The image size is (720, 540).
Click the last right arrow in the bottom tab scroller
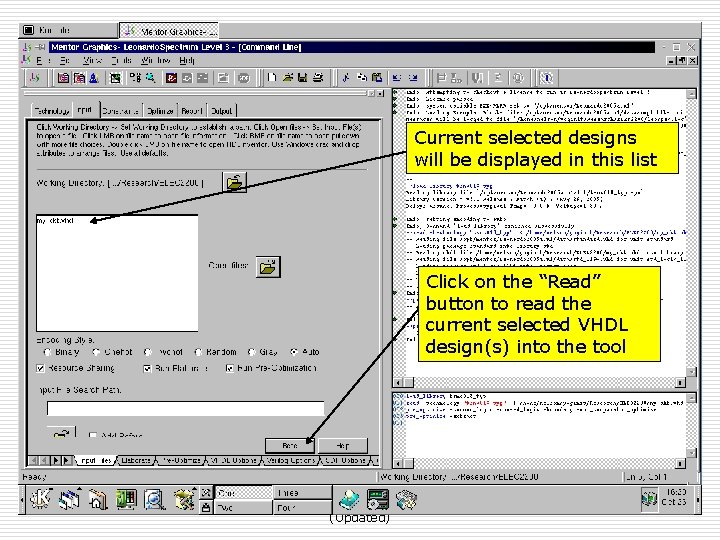point(66,460)
